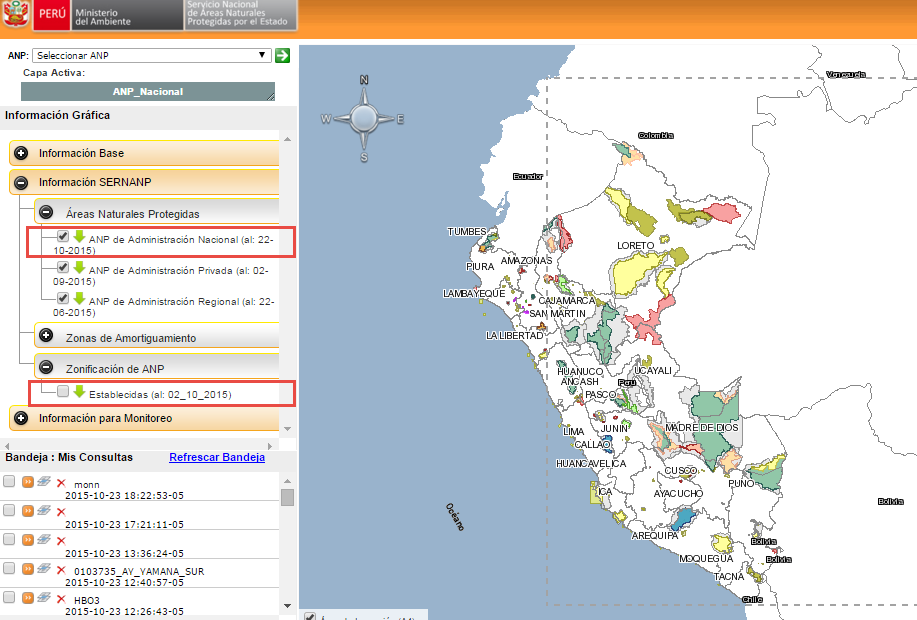Download the ANP de Administración Regional layer
The height and width of the screenshot is (620, 917).
tap(78, 298)
